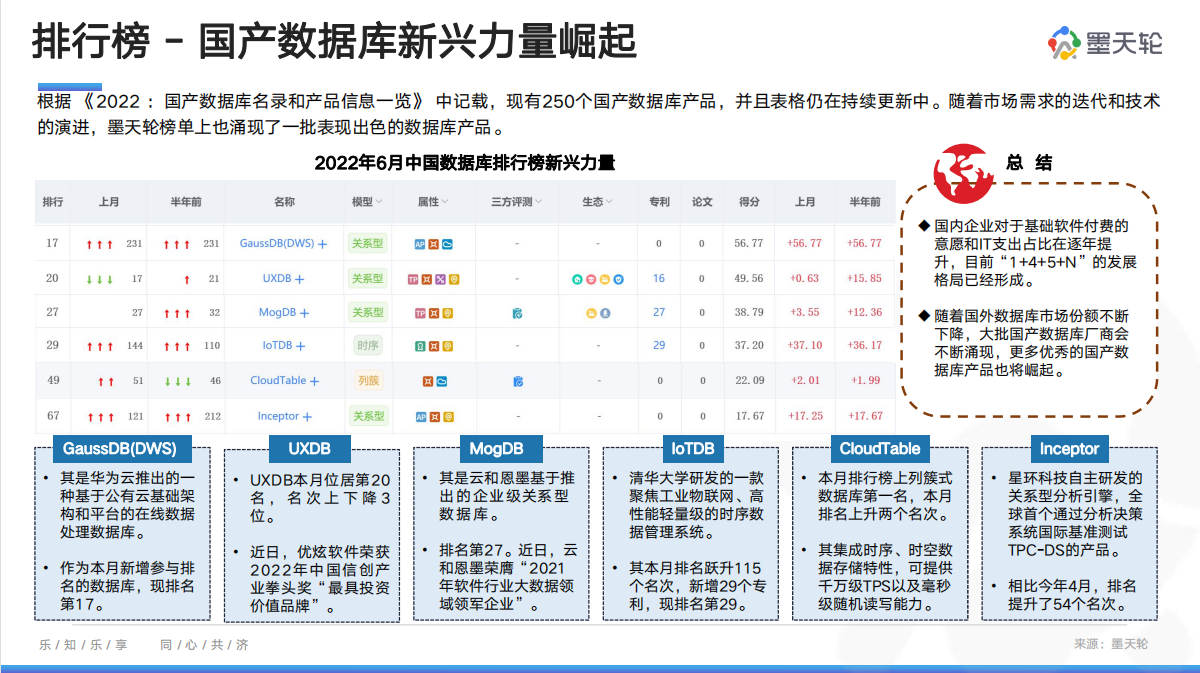This screenshot has height=673, width=1200.
Task: Click the plus icon next to IoTDB
Action: coord(300,346)
